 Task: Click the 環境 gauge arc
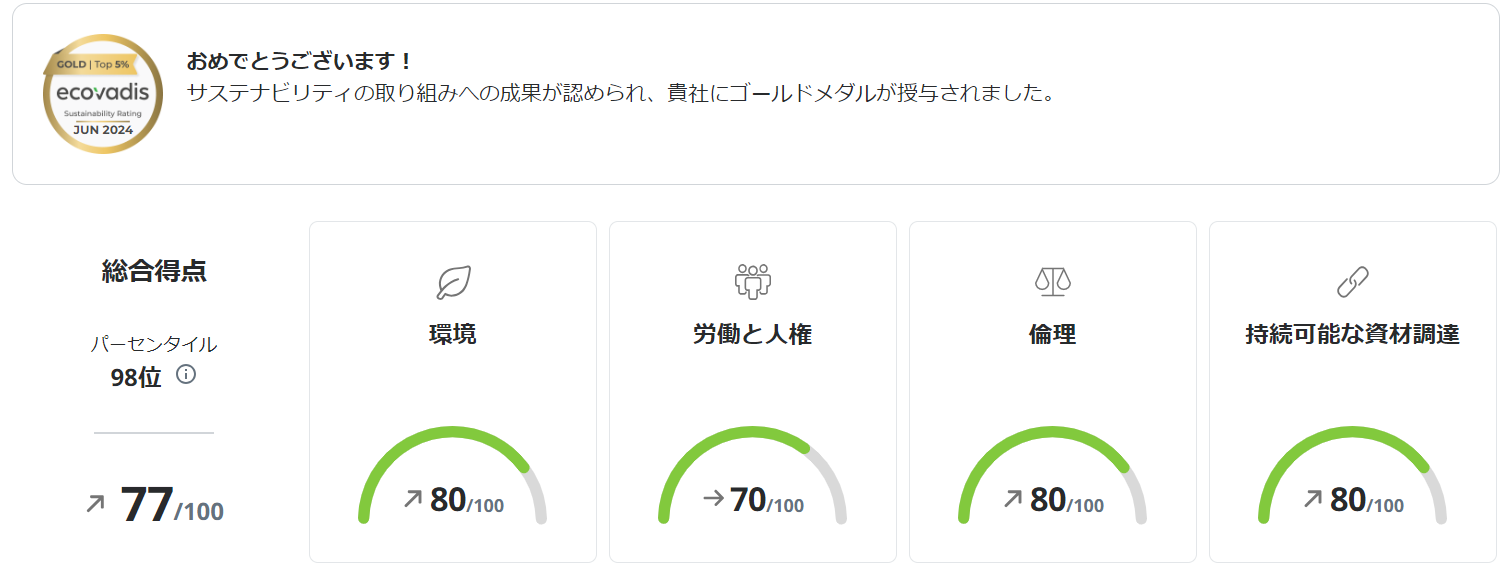pyautogui.click(x=452, y=432)
